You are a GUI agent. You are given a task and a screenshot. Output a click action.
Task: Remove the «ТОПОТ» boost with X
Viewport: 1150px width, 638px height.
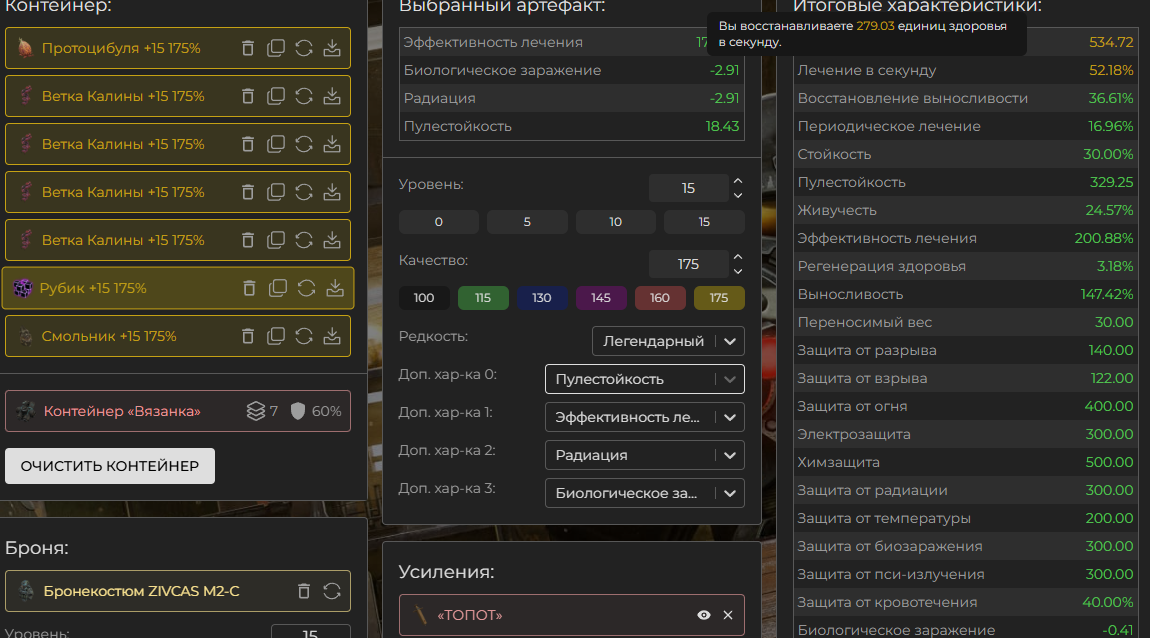pyautogui.click(x=728, y=615)
